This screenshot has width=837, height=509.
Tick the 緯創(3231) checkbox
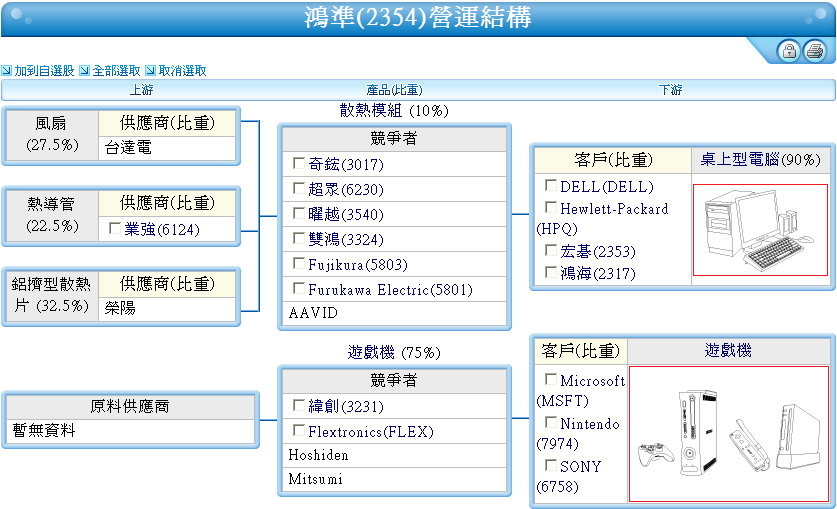[x=299, y=405]
